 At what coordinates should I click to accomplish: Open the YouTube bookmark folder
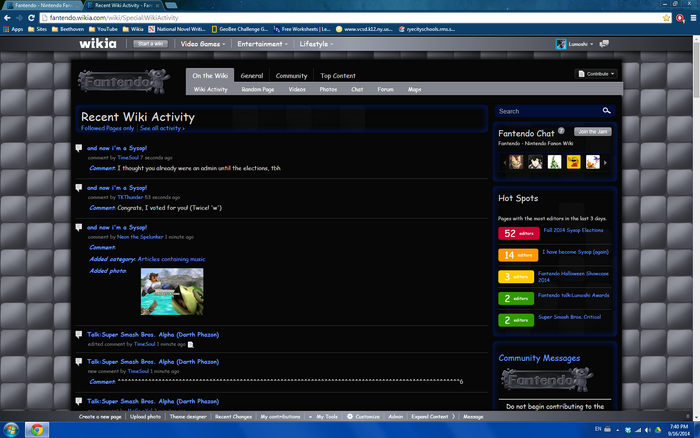(x=103, y=29)
